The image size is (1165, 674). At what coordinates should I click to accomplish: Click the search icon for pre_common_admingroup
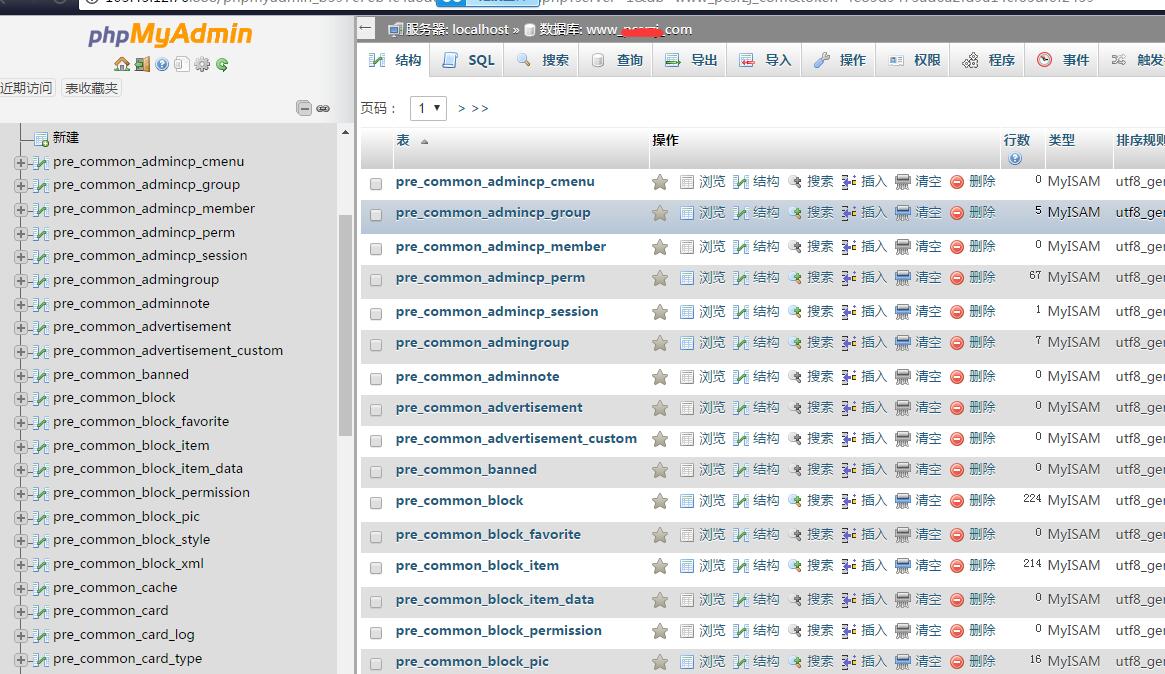click(794, 343)
